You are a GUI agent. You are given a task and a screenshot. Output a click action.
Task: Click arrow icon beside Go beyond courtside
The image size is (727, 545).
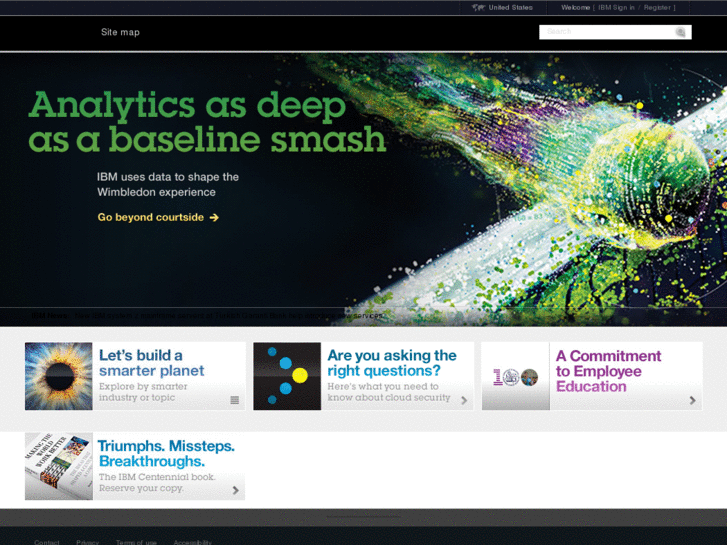tap(214, 218)
